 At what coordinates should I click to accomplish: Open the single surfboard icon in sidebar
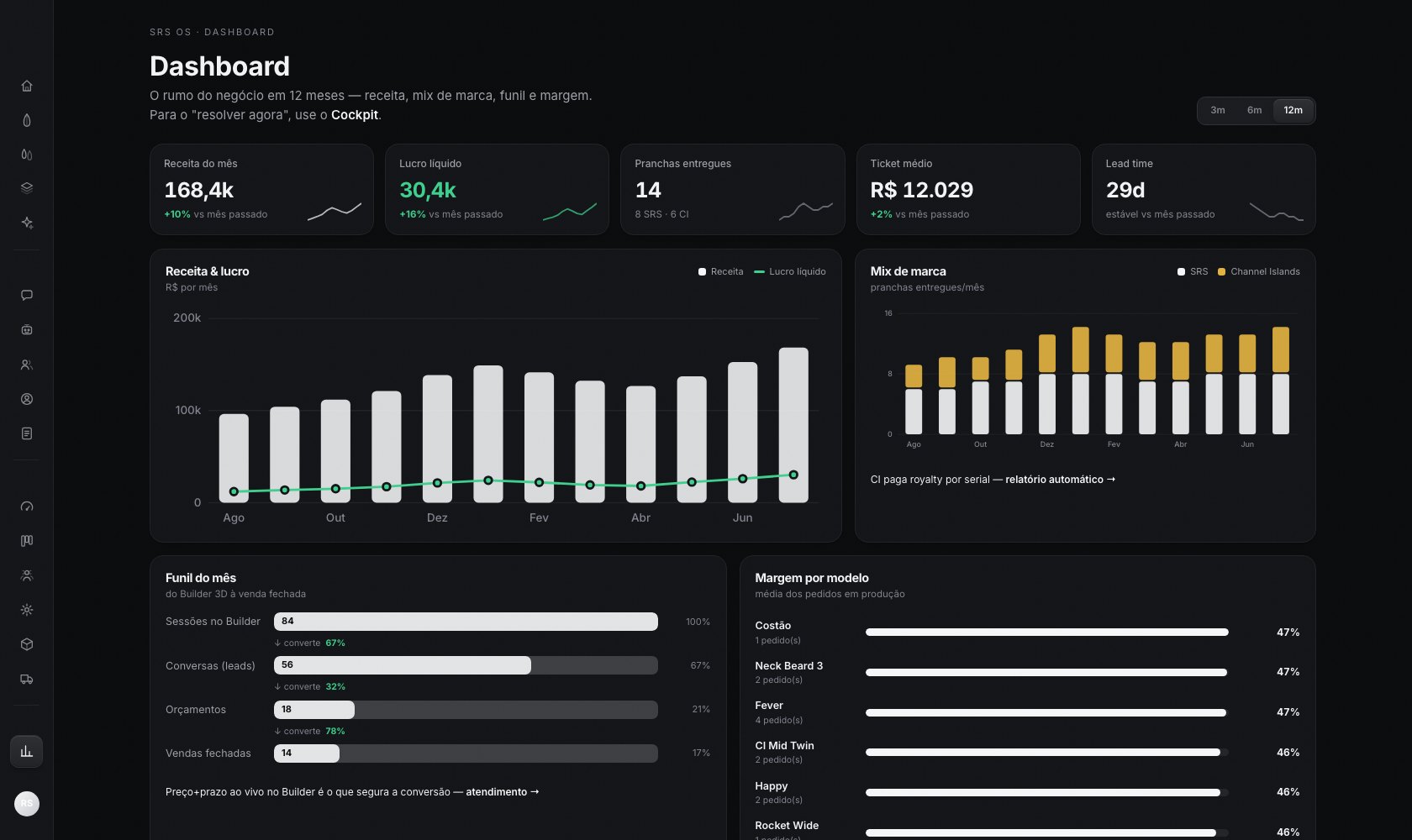27,120
